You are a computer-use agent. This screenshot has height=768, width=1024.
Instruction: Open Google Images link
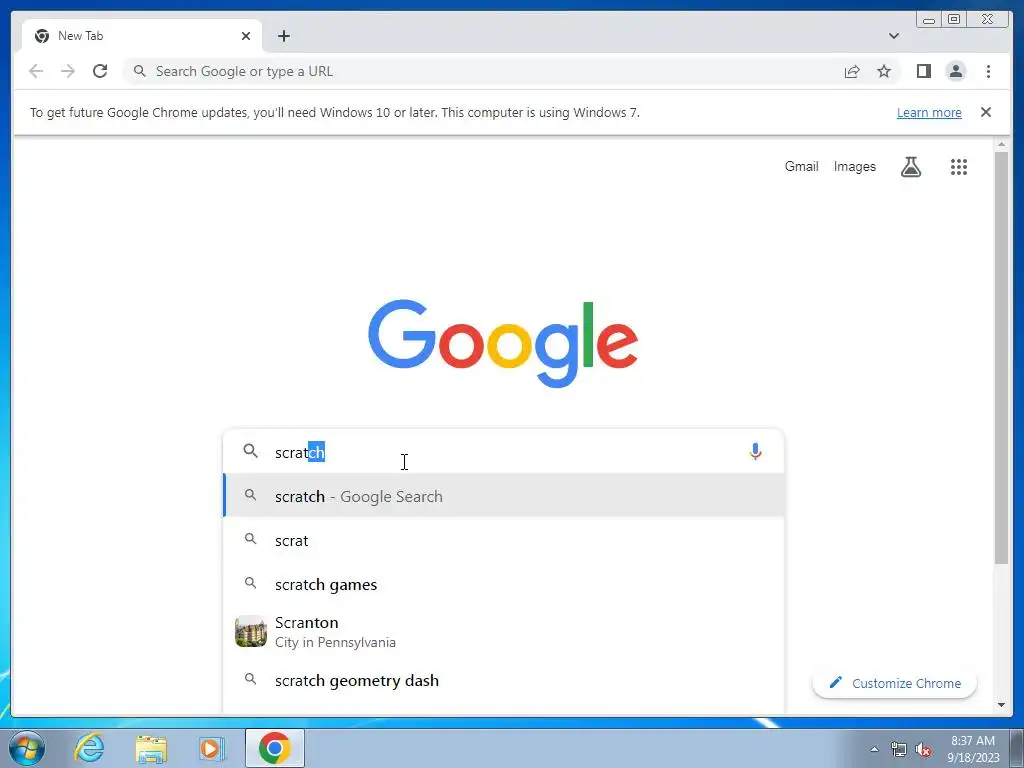[x=854, y=167]
